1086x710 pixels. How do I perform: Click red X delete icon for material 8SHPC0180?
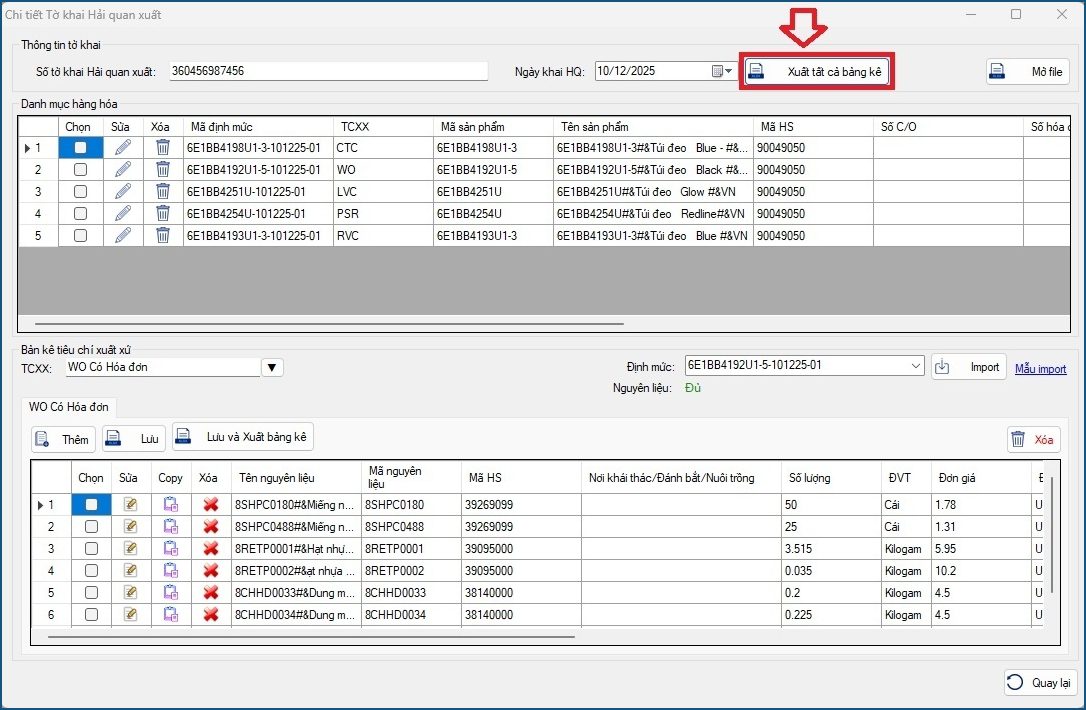[210, 505]
